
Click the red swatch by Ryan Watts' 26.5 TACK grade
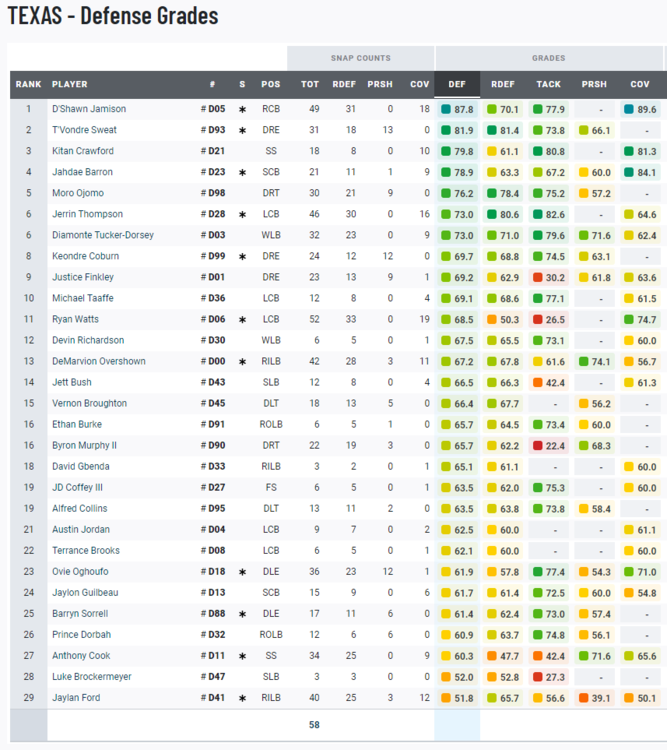pyautogui.click(x=538, y=319)
